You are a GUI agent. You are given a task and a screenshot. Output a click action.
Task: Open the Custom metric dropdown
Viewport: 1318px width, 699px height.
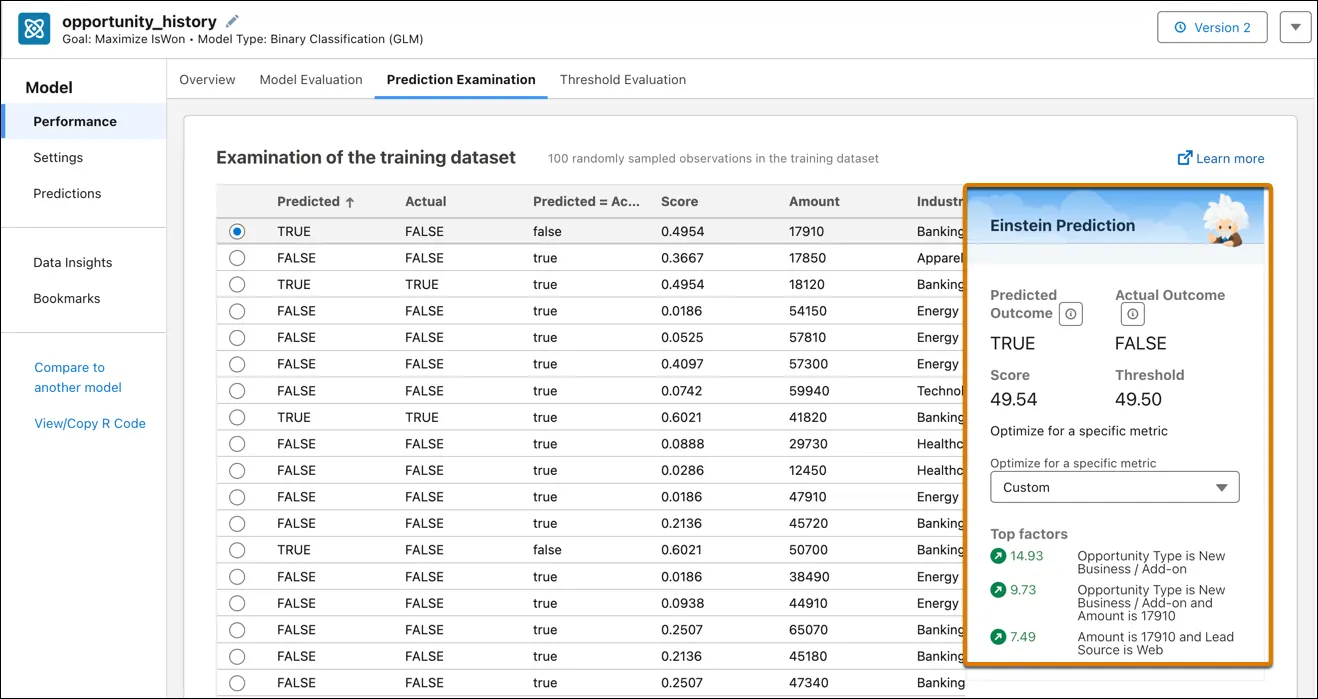(x=1114, y=487)
